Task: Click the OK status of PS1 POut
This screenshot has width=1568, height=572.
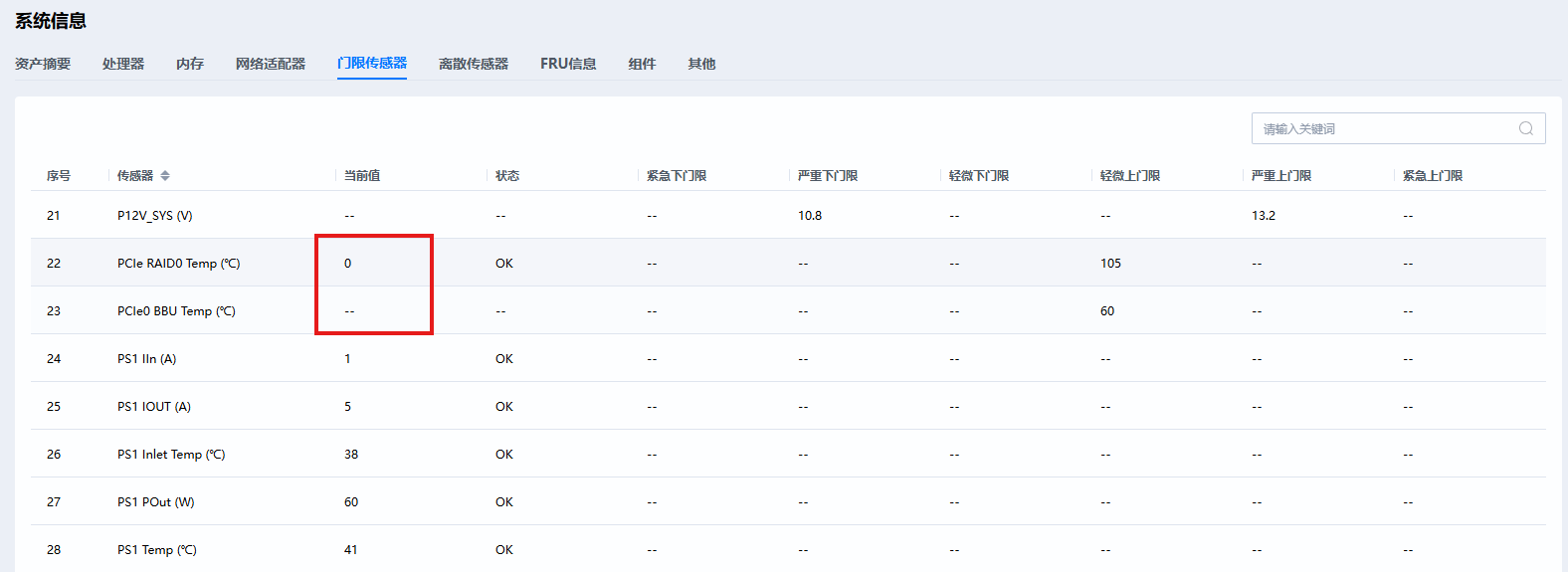Action: pyautogui.click(x=504, y=501)
